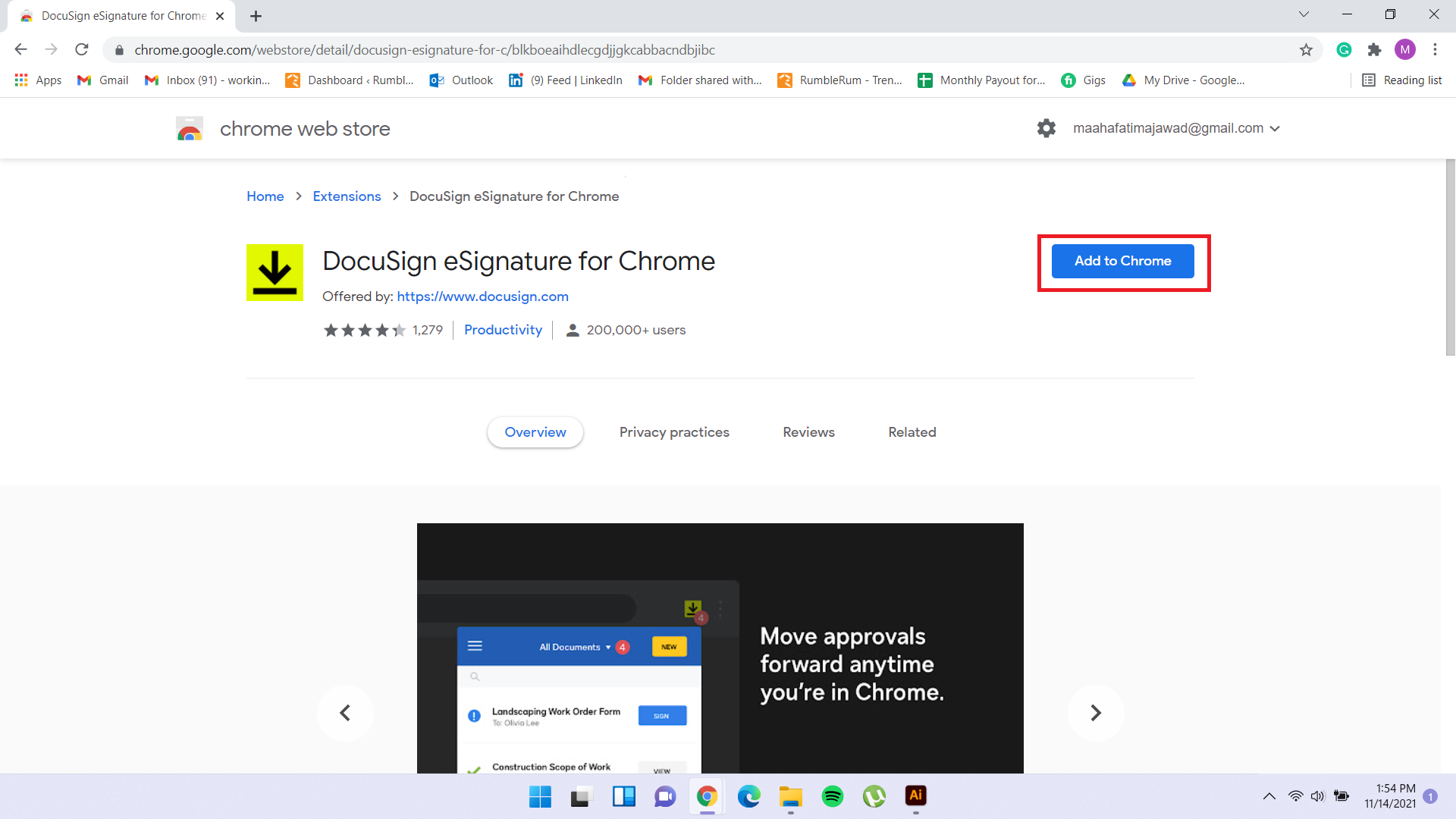Screen dimensions: 1456x819
Task: Open Widgets from the taskbar
Action: (x=623, y=796)
